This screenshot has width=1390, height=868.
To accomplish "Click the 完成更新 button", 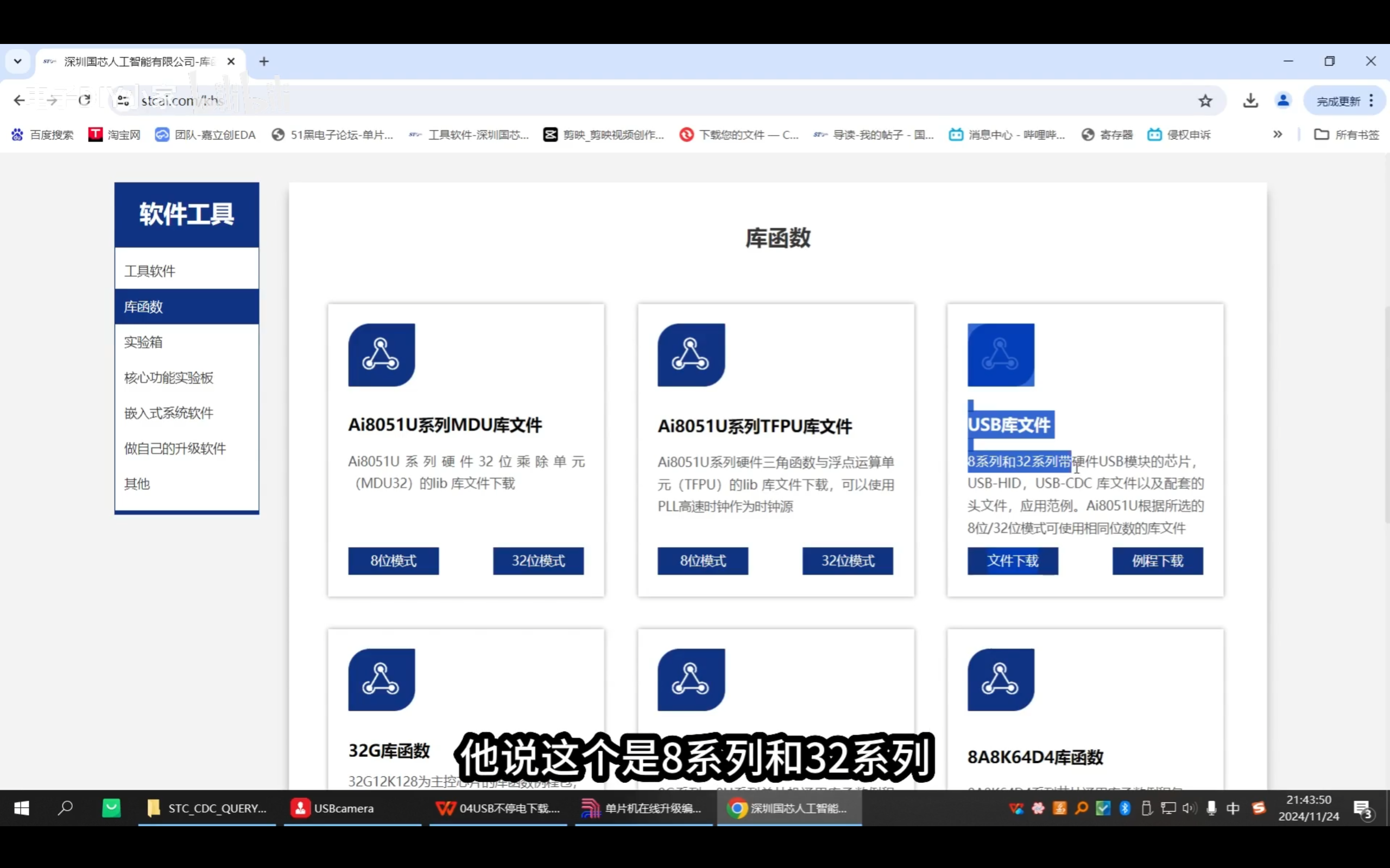I will point(1338,102).
